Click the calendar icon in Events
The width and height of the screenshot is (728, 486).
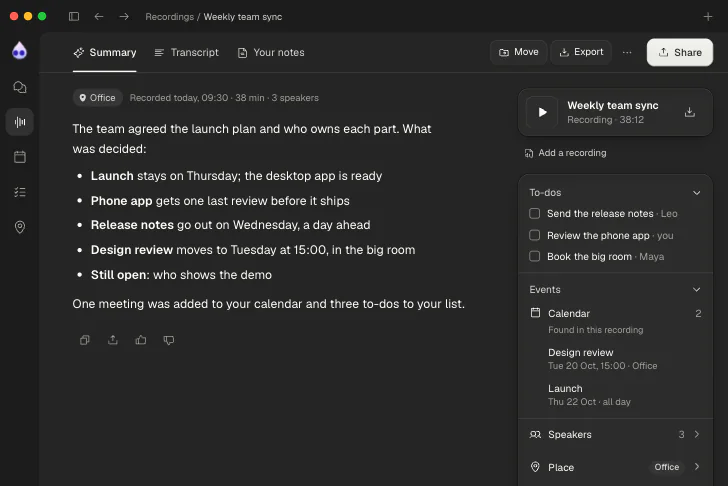point(535,313)
